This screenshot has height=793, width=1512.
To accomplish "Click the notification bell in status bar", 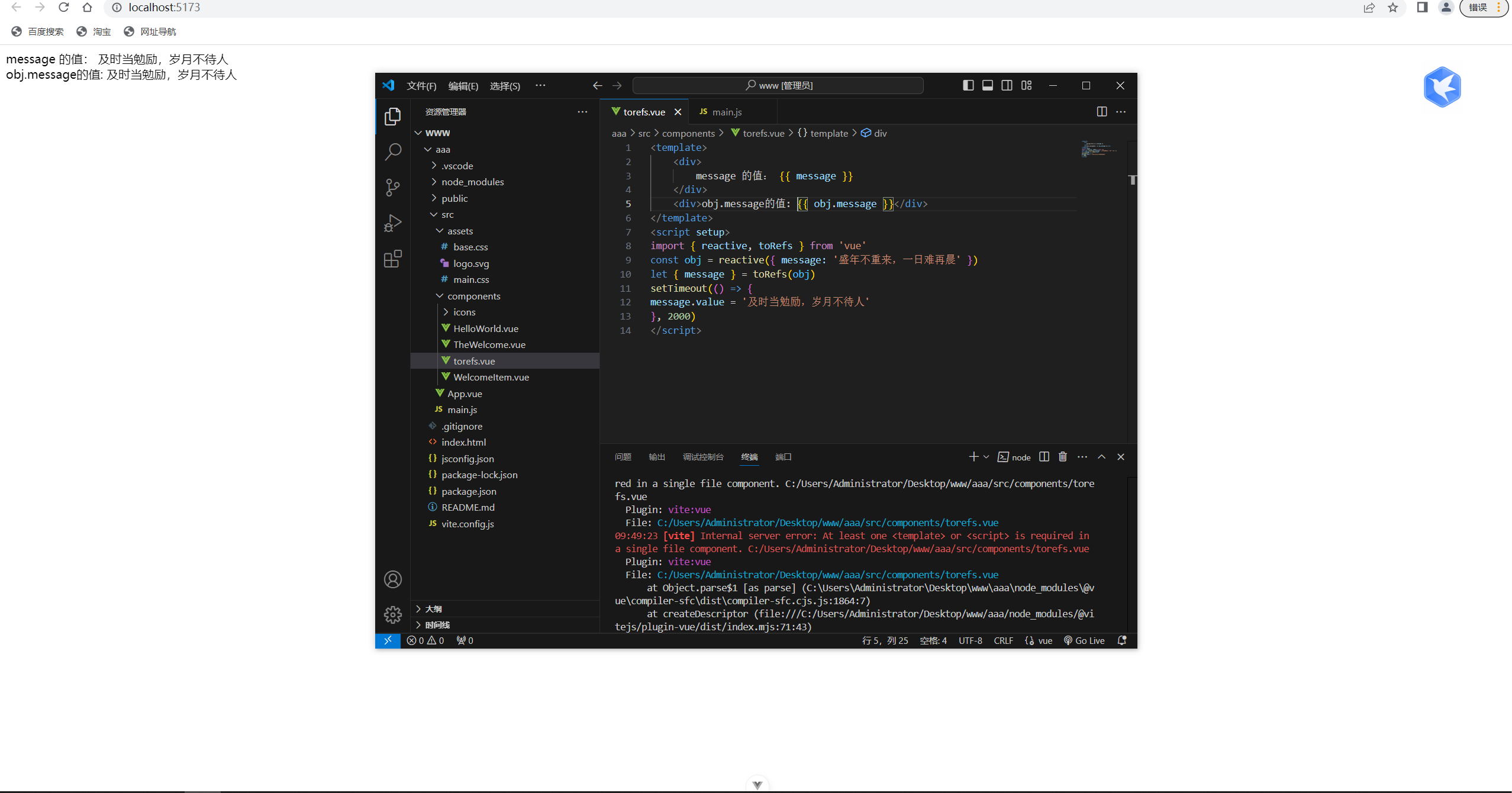I will click(1121, 641).
